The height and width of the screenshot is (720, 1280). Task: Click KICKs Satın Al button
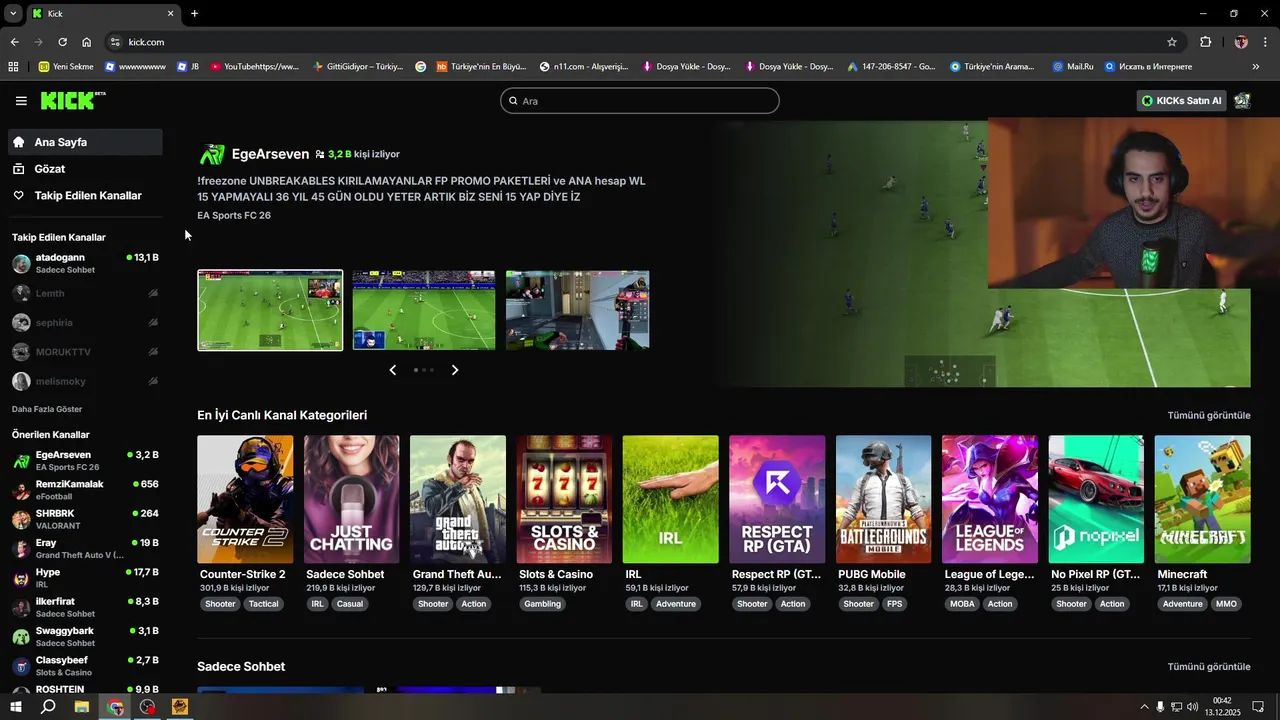click(1182, 101)
